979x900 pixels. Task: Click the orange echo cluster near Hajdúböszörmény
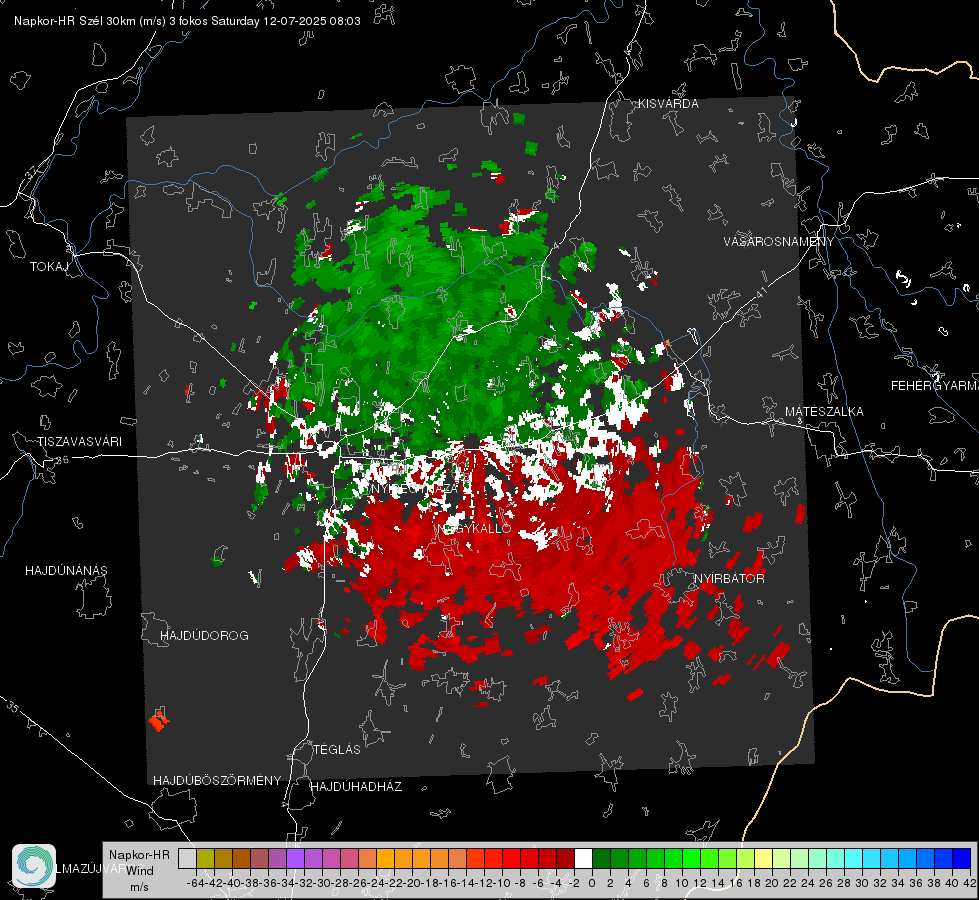(x=159, y=721)
